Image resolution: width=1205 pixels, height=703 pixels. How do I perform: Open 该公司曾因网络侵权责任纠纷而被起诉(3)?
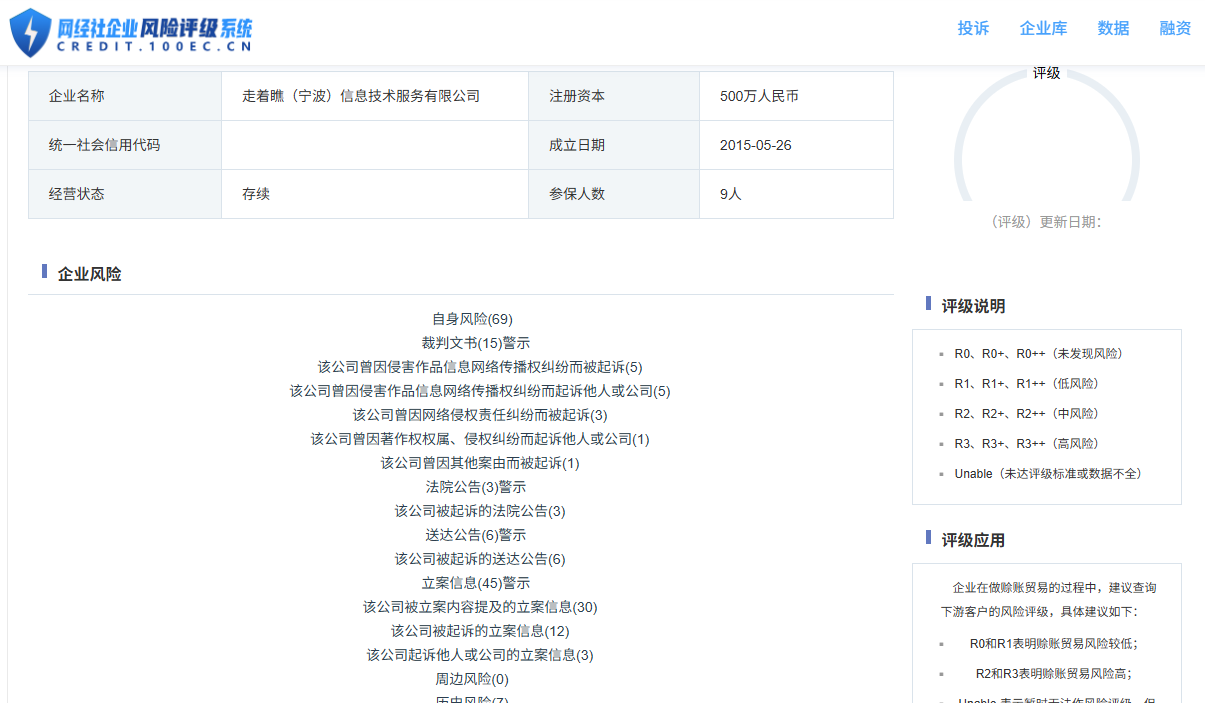pos(480,415)
